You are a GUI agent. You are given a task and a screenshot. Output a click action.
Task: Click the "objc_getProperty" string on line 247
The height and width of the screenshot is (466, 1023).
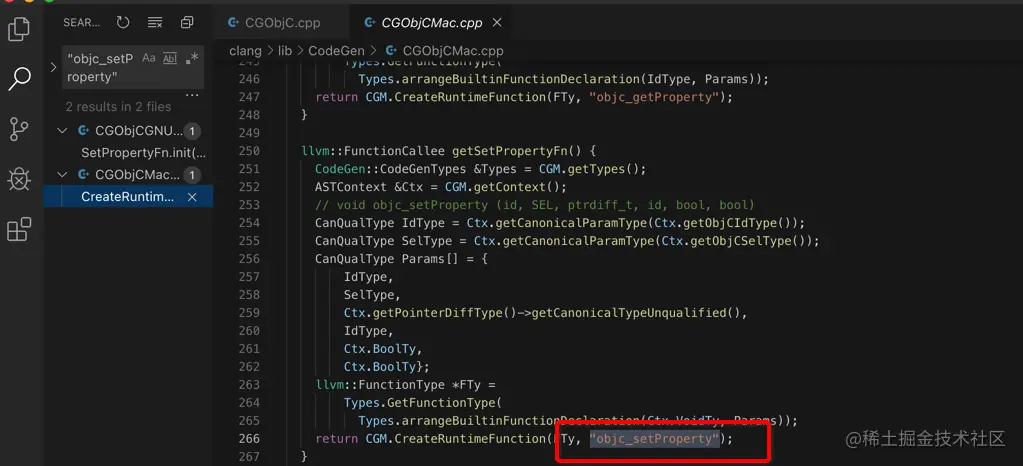point(654,97)
